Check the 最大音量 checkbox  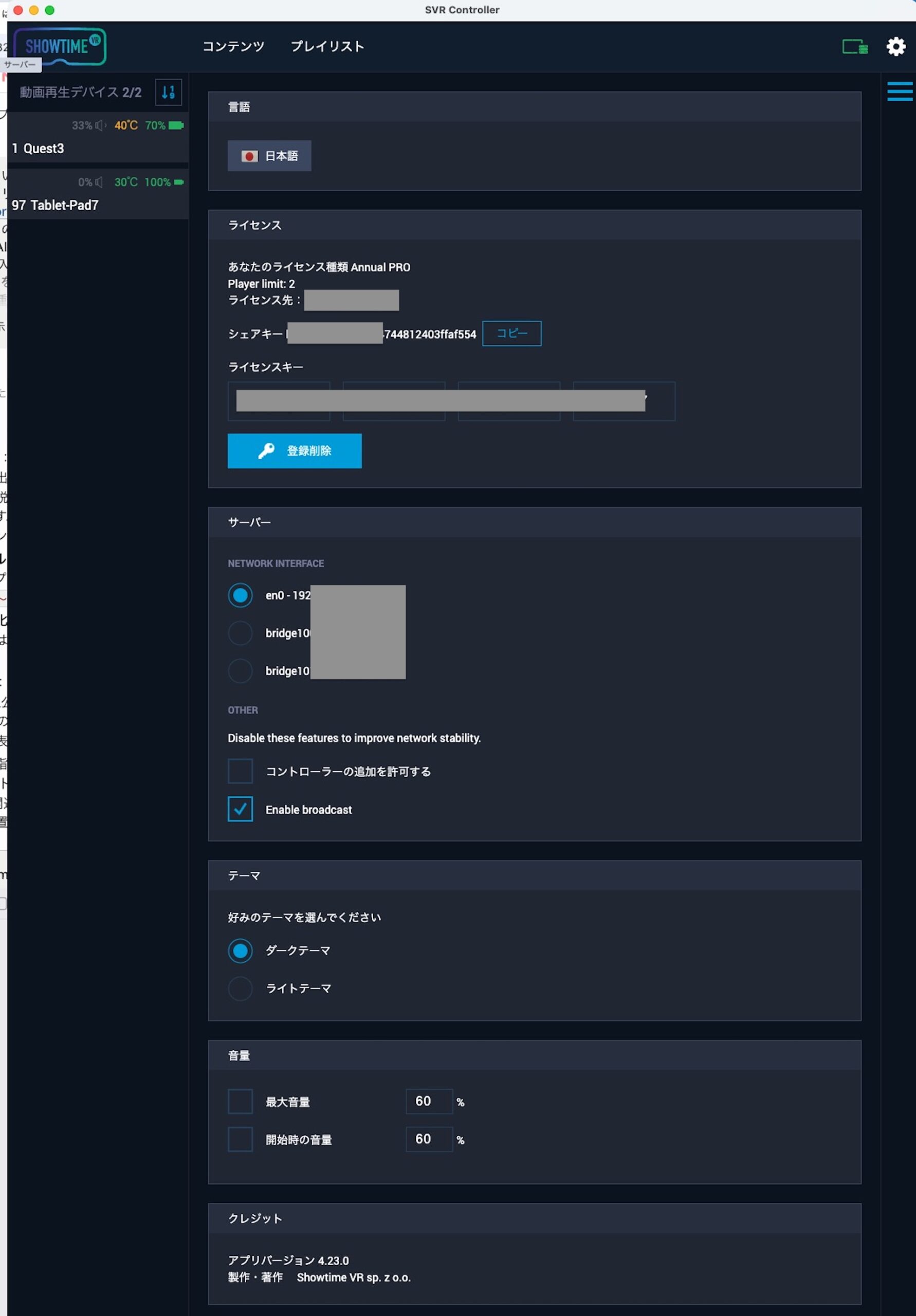240,1101
